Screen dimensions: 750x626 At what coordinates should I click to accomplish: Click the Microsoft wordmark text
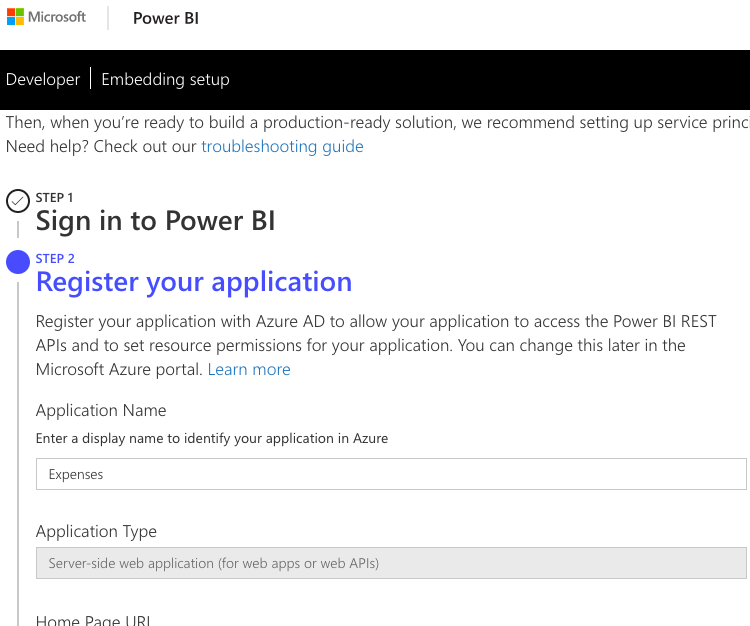(57, 17)
